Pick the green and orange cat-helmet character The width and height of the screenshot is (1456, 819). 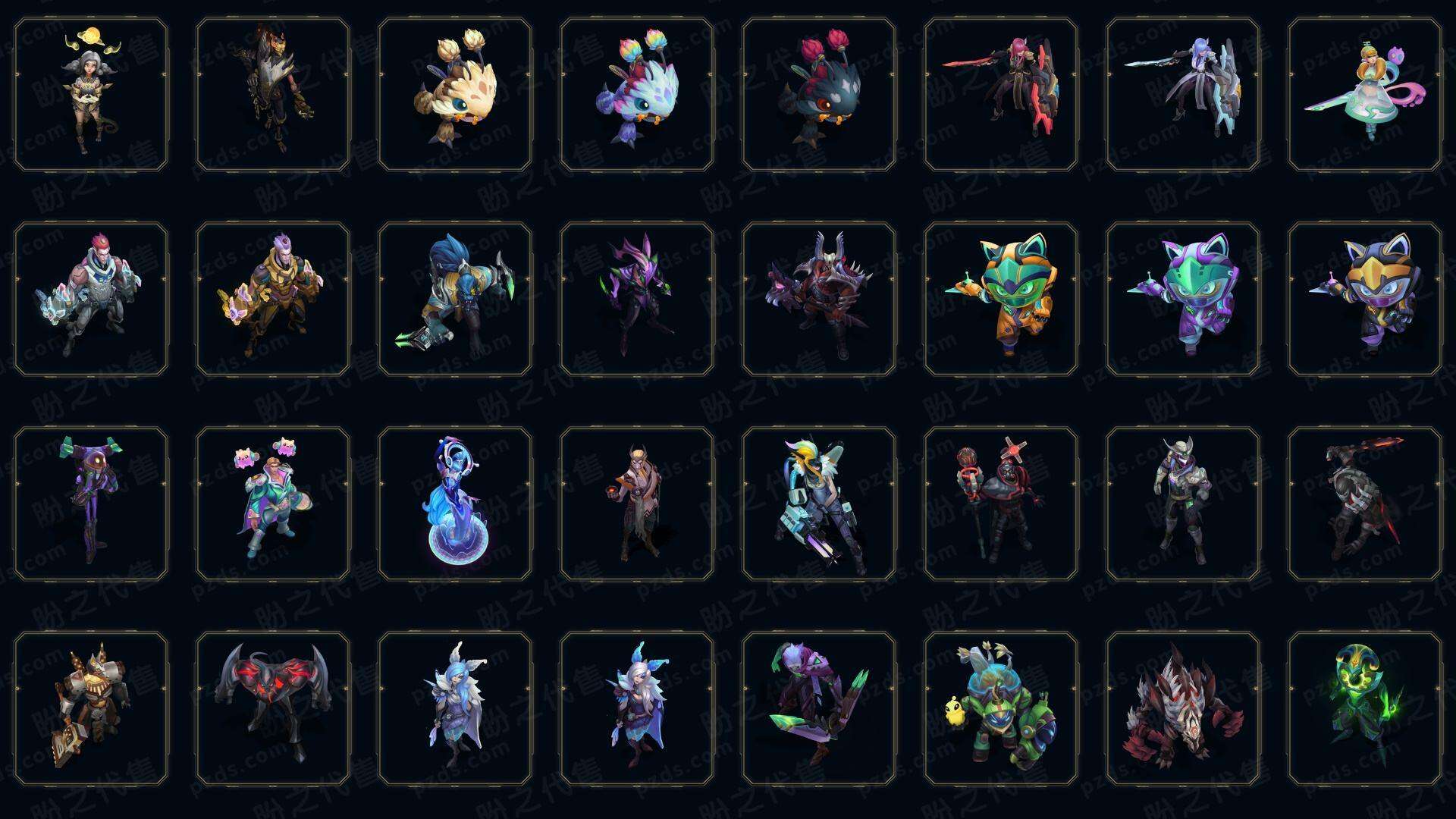(x=1001, y=299)
